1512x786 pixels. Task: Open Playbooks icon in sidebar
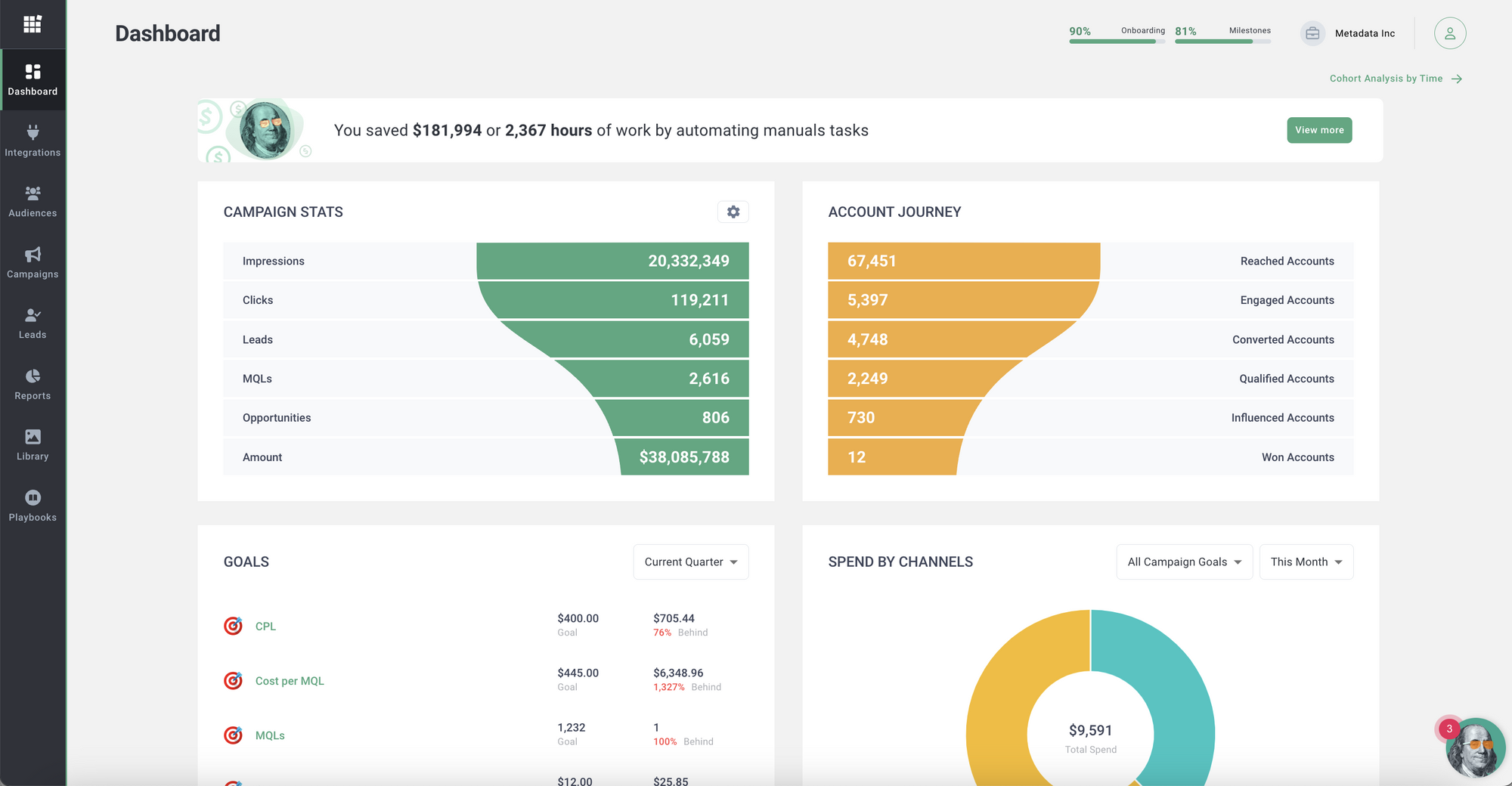point(33,497)
